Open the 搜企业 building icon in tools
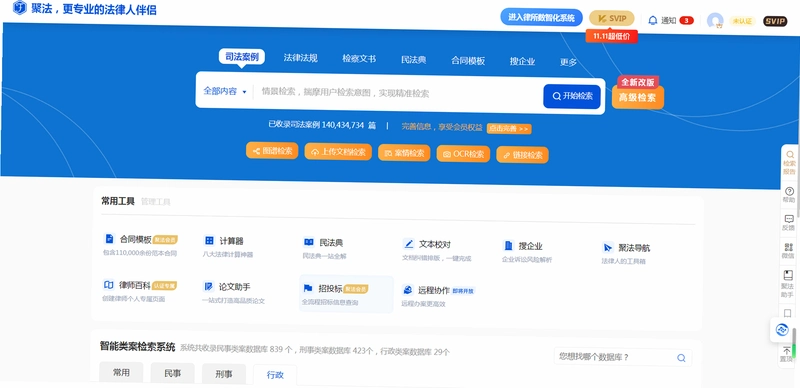Screen dimensions: 800x388 (x=508, y=245)
